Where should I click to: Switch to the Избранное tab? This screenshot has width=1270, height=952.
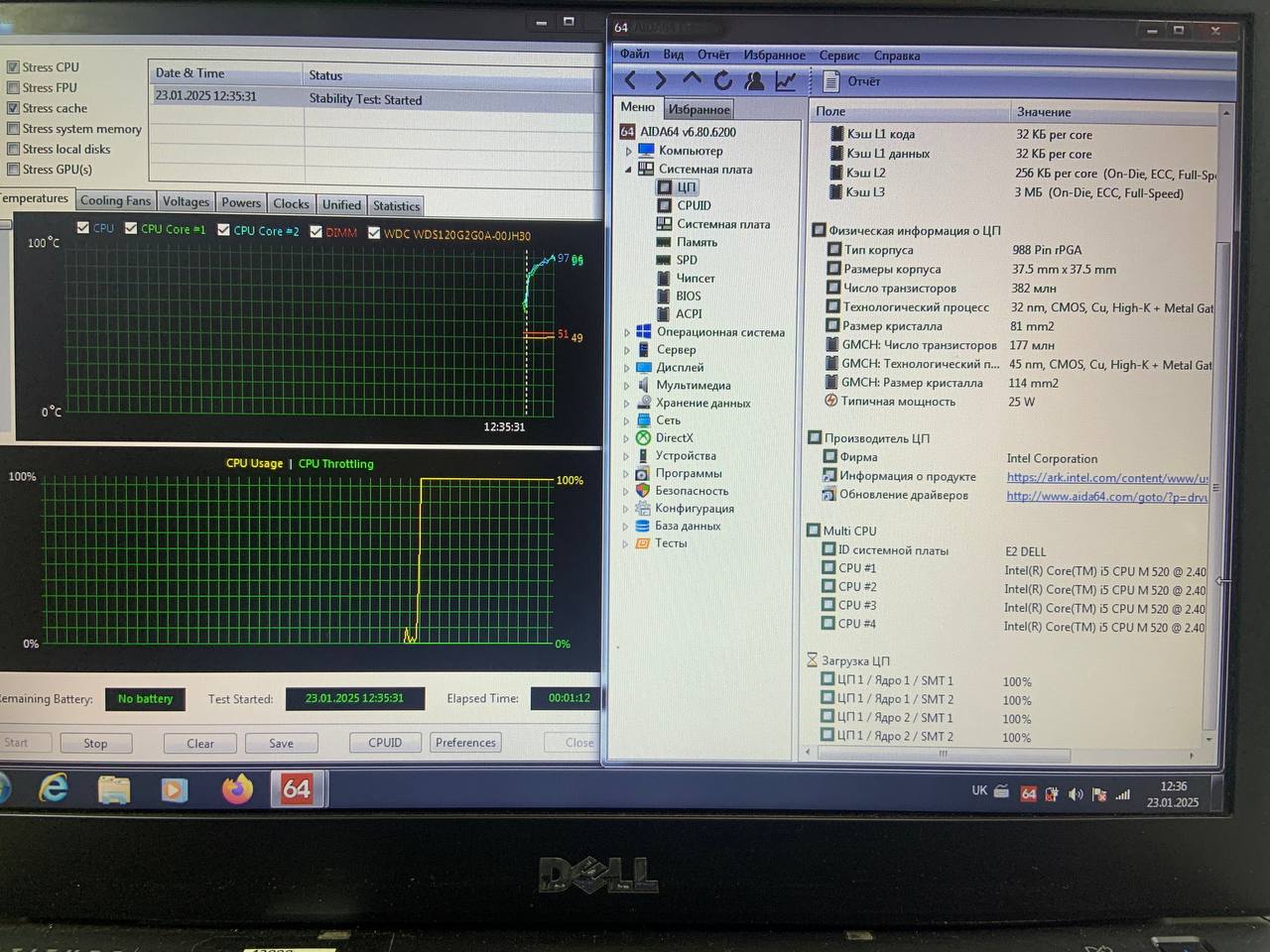click(698, 109)
